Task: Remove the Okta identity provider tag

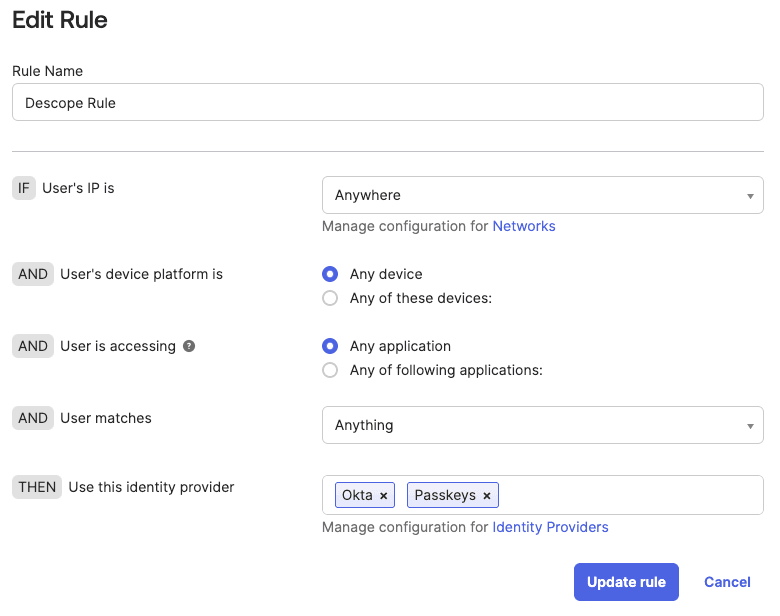Action: (x=383, y=496)
